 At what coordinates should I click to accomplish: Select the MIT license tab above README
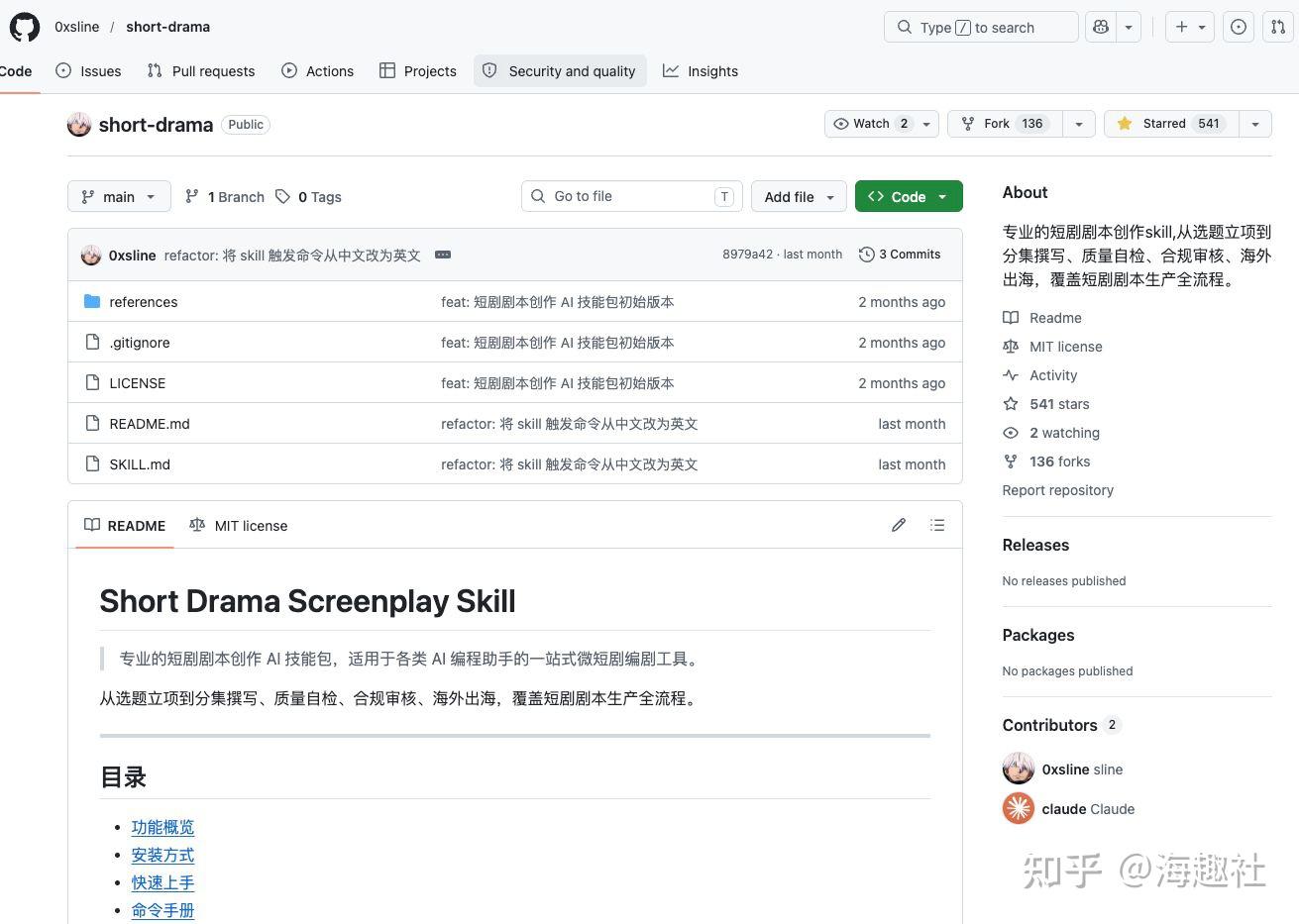pyautogui.click(x=238, y=526)
